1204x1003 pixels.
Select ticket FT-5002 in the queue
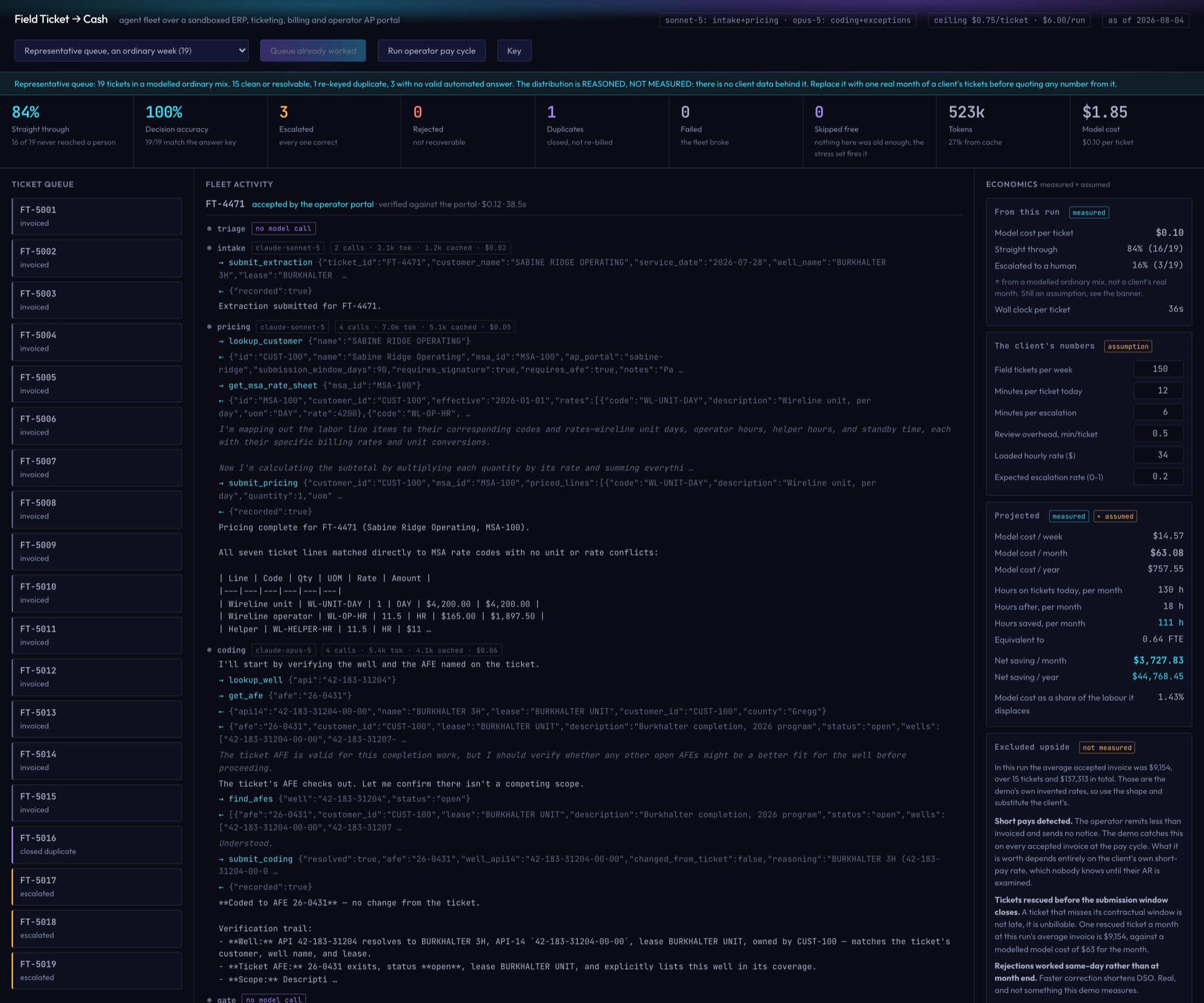click(x=96, y=258)
